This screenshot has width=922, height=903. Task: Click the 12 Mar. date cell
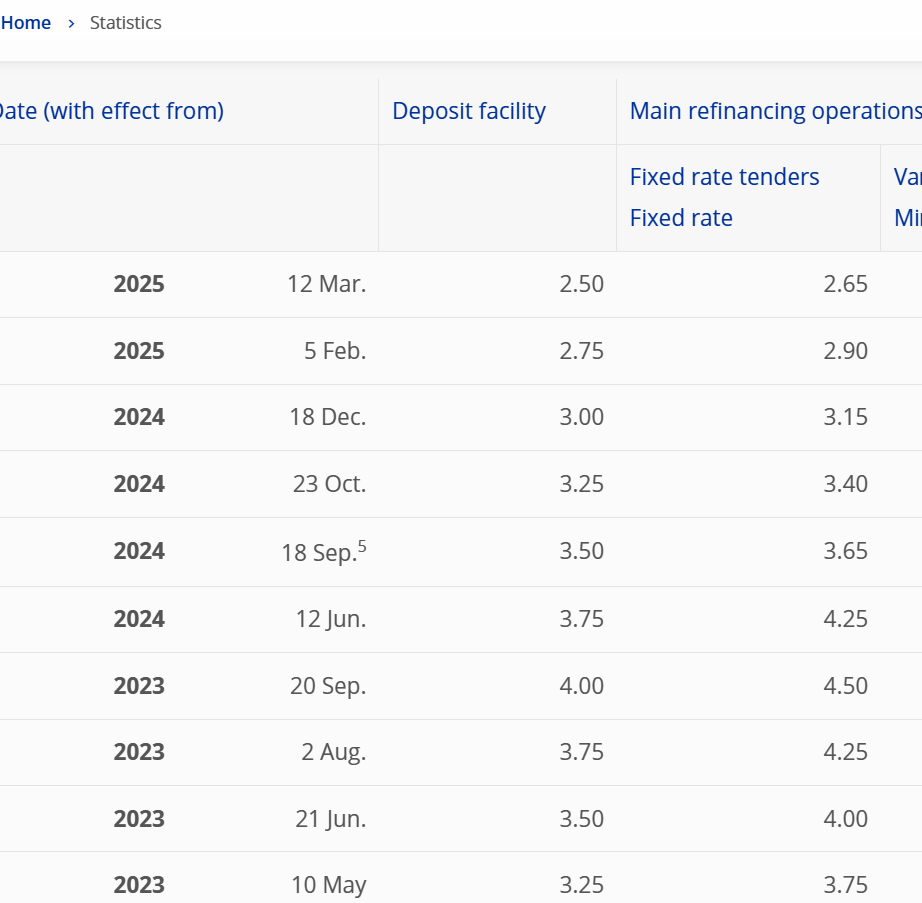pos(326,284)
